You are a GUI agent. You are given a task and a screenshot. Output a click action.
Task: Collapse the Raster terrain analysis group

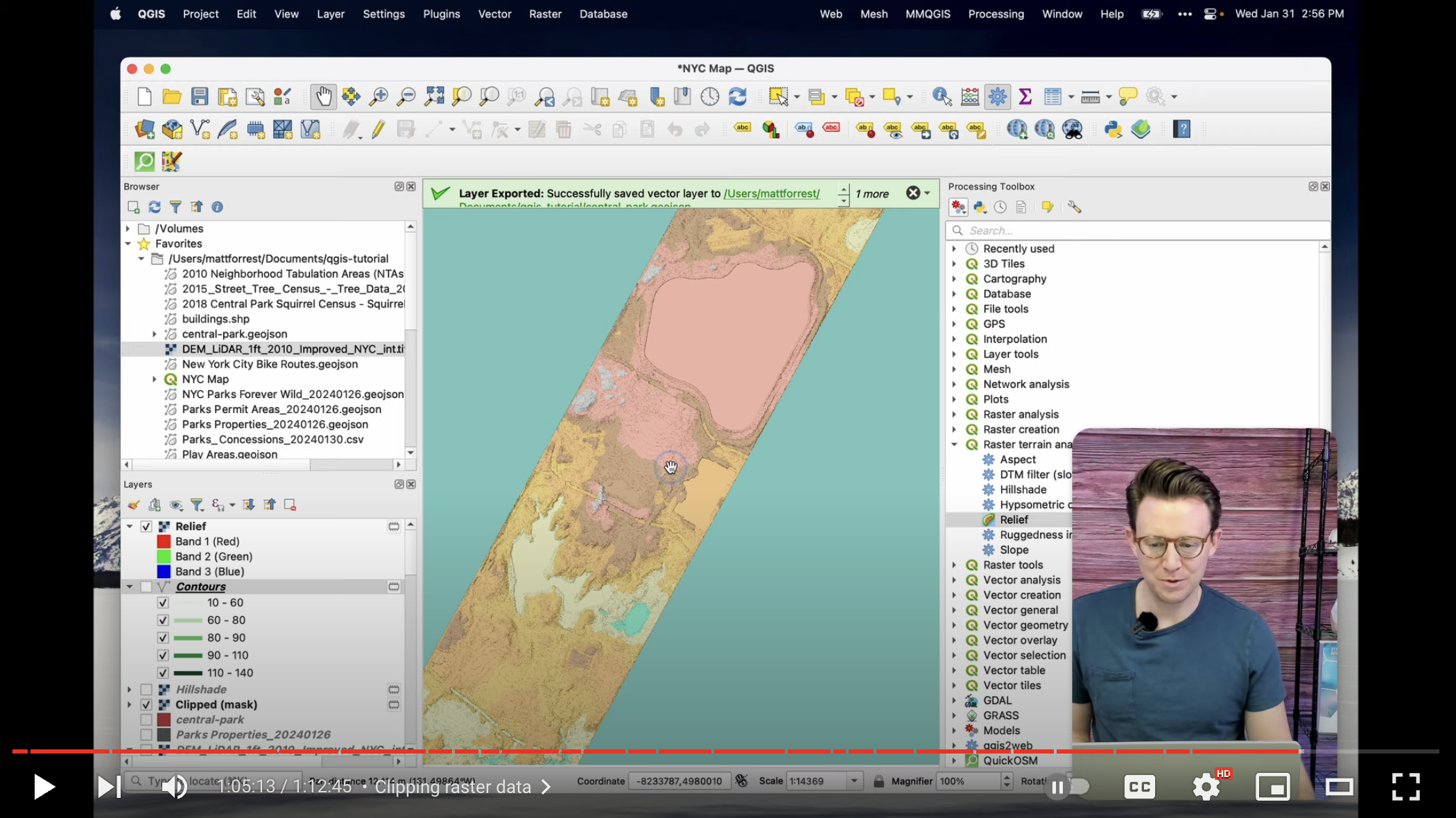(x=954, y=444)
